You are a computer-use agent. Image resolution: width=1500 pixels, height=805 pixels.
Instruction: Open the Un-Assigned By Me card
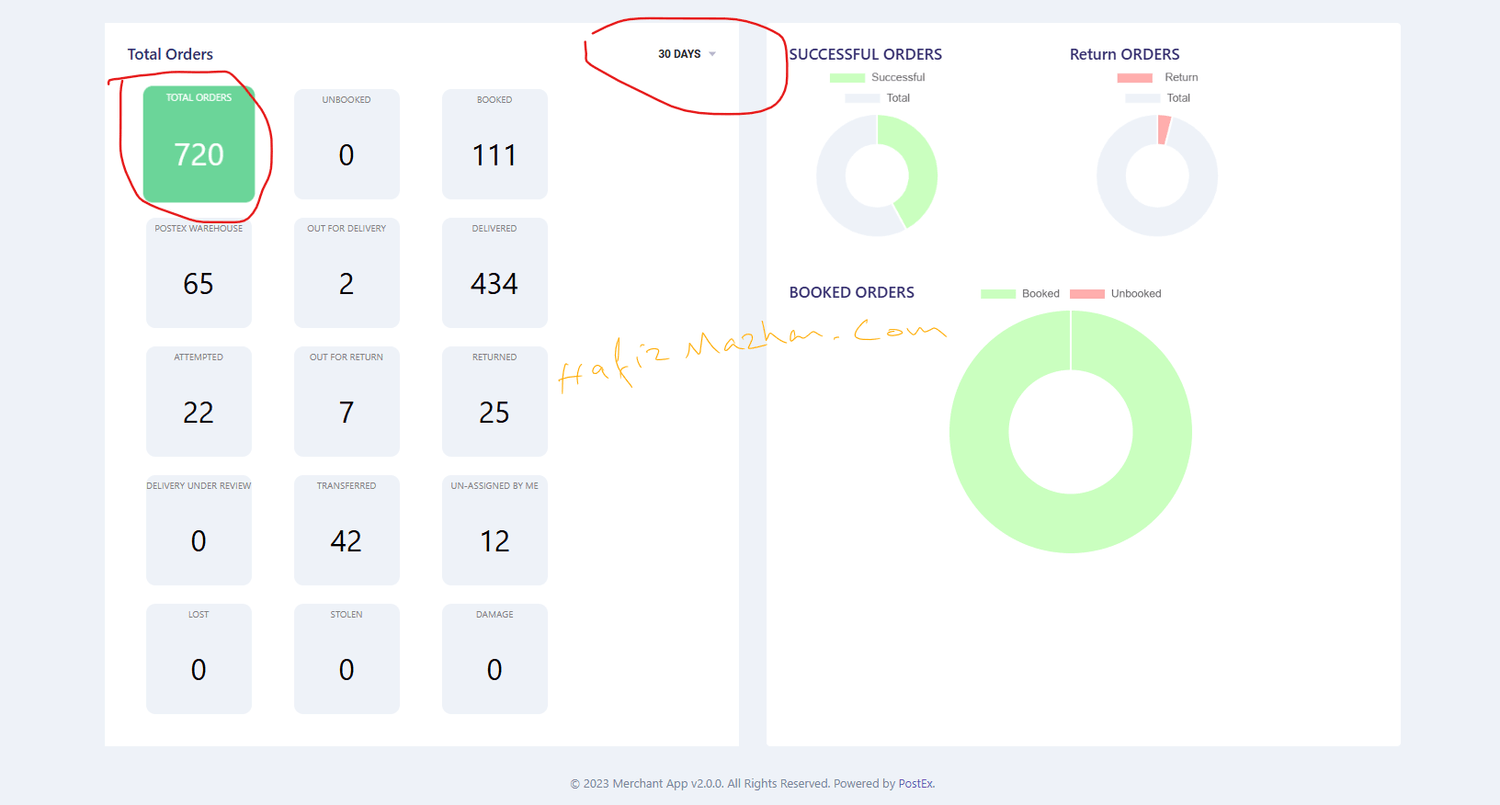[x=494, y=530]
